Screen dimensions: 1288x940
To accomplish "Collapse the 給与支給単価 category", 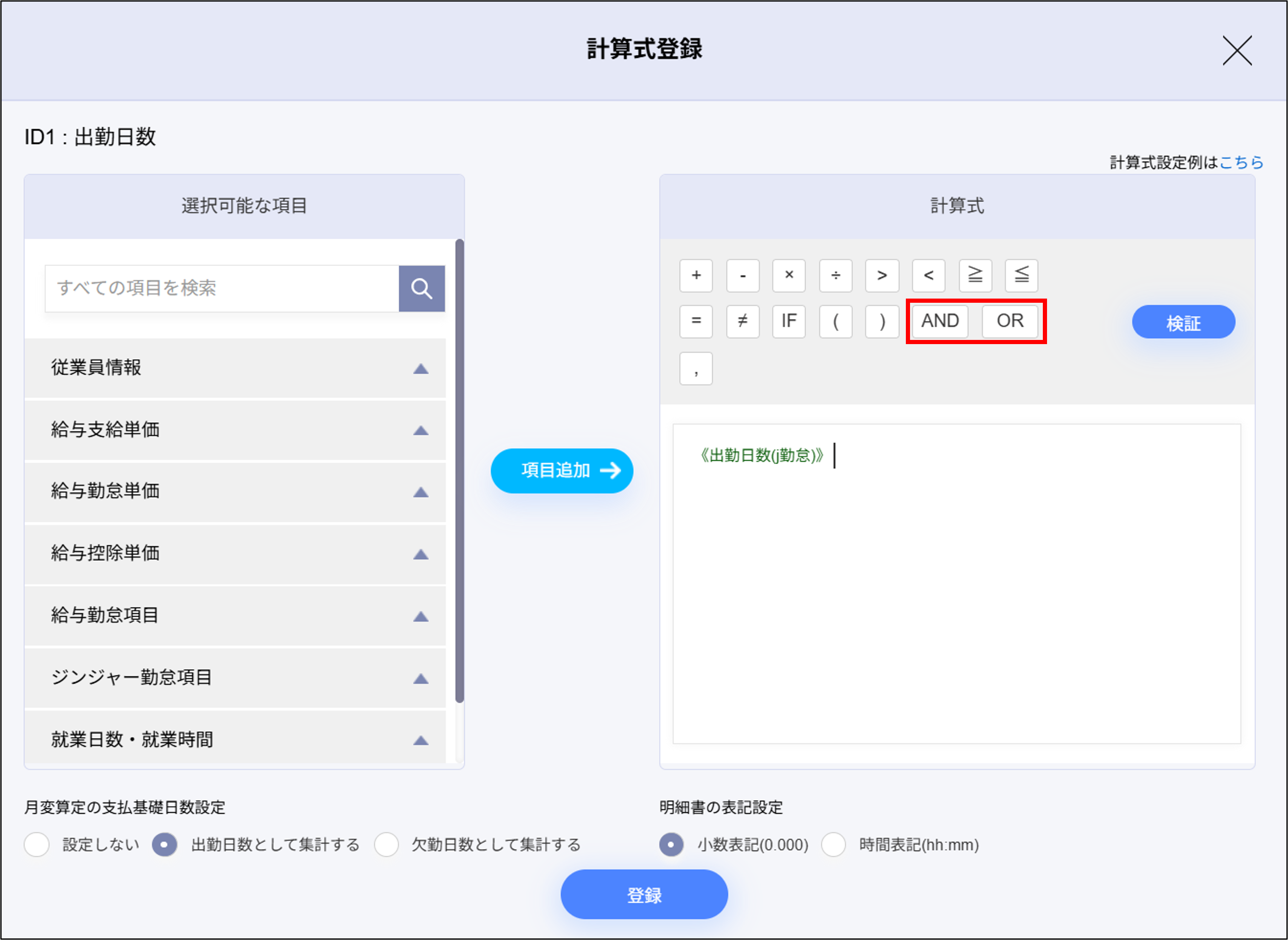I will tap(421, 431).
